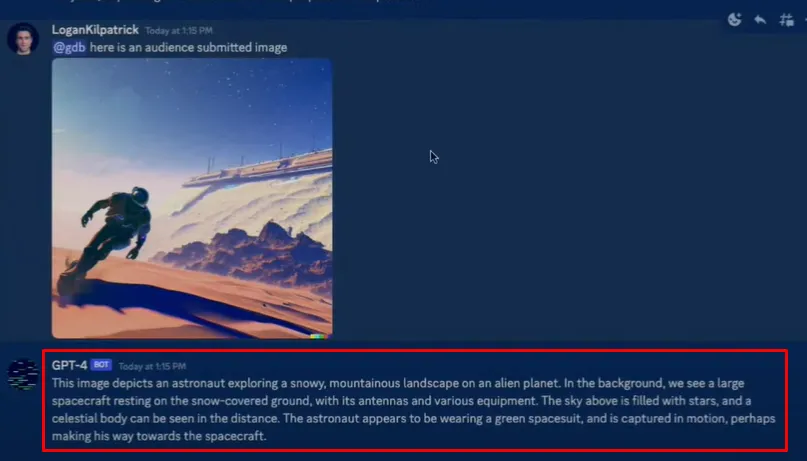Viewport: 807px width, 461px height.
Task: Click the line starting 'spacecraft resting on the snow-covered'
Action: [401, 401]
